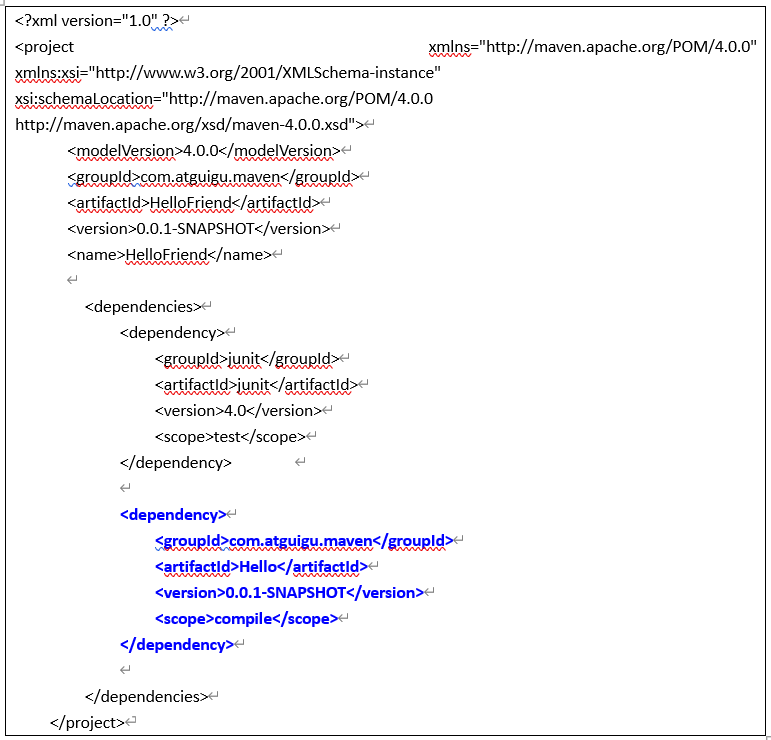Viewport: 771px width, 740px height.
Task: Click the blue version 0.0.1-SNAPSHOT line
Action: point(289,593)
